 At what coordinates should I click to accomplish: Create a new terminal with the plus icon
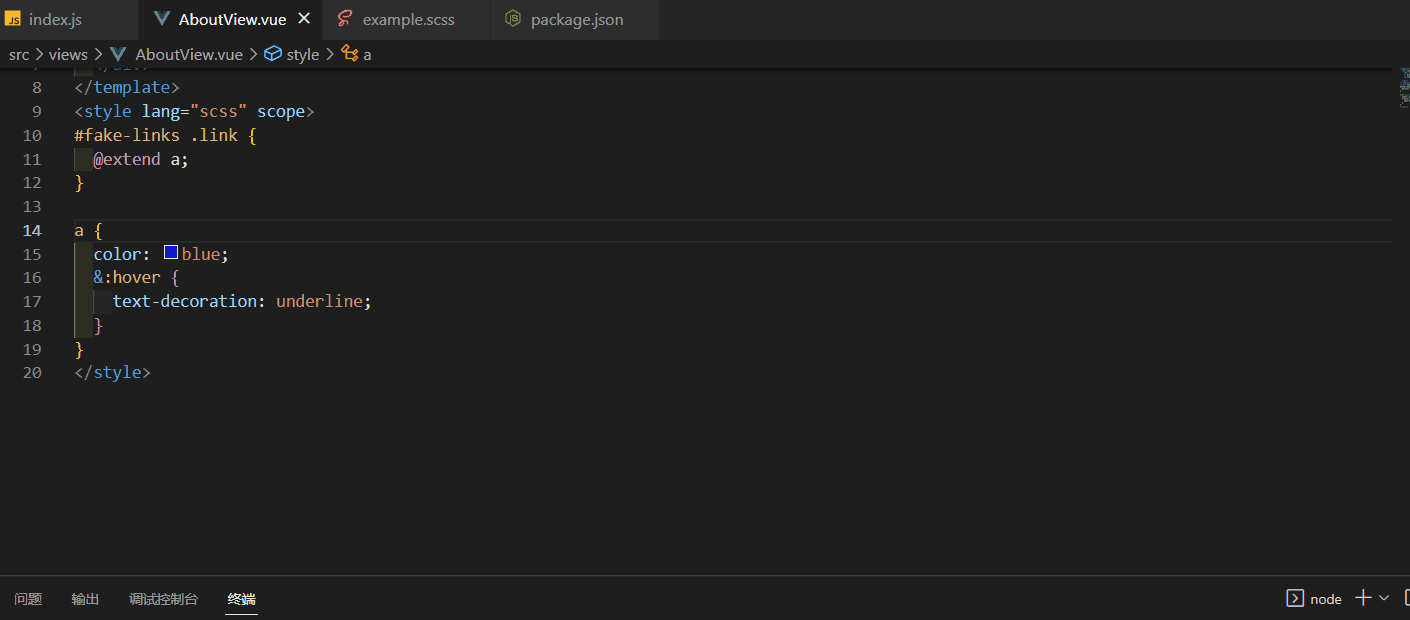(x=1362, y=597)
